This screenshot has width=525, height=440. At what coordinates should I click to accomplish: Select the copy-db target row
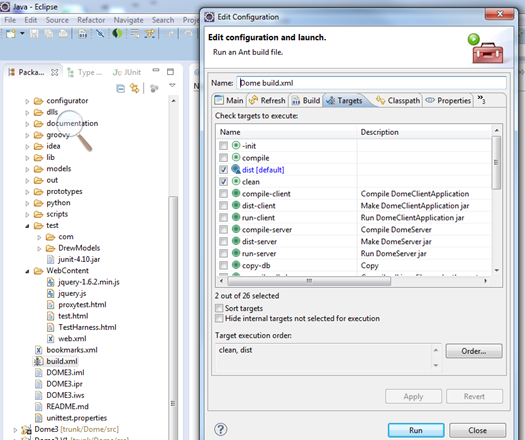(x=353, y=266)
